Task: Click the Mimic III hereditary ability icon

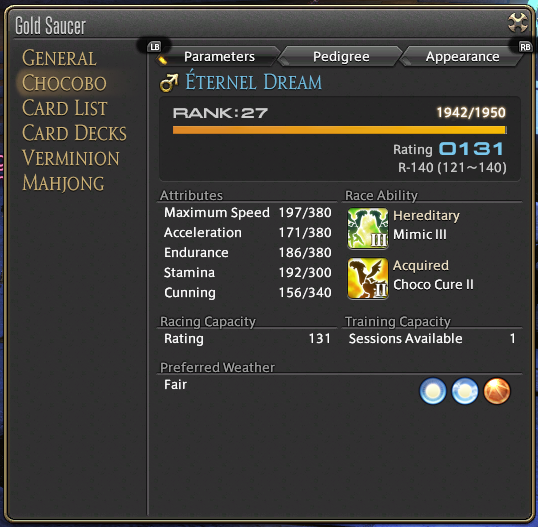Action: point(368,228)
